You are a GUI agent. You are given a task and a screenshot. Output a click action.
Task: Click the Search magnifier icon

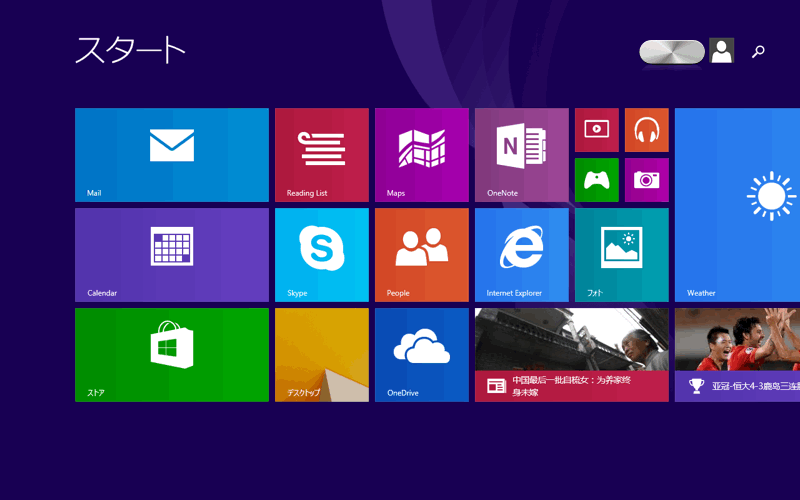click(758, 52)
